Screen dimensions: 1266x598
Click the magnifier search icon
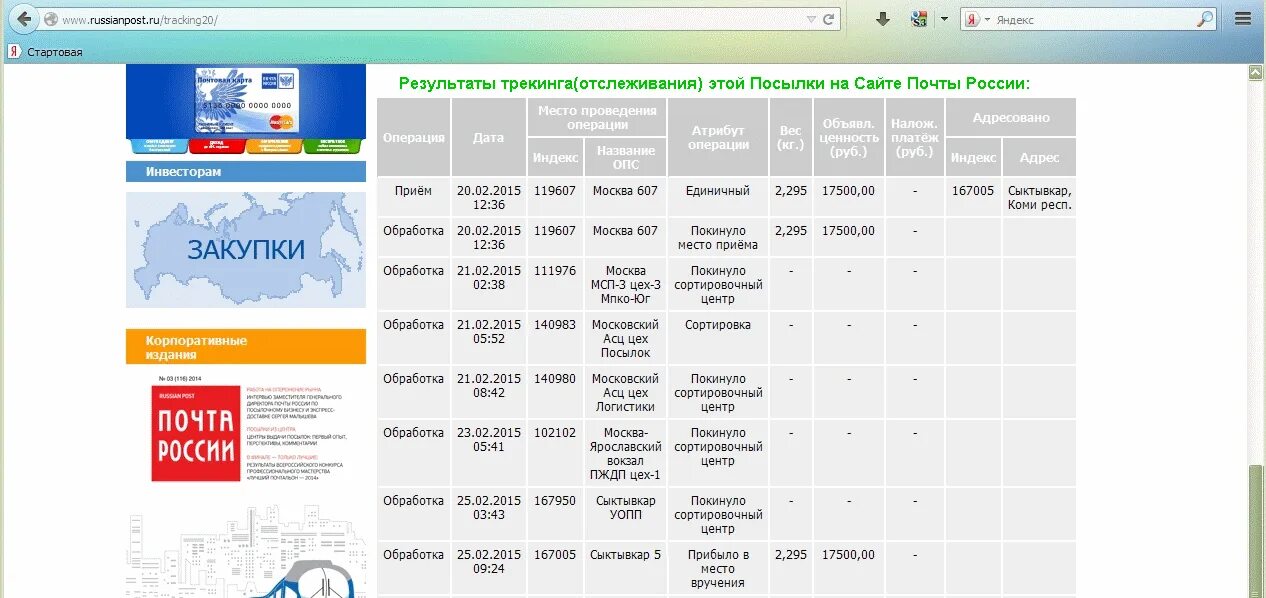(1205, 19)
